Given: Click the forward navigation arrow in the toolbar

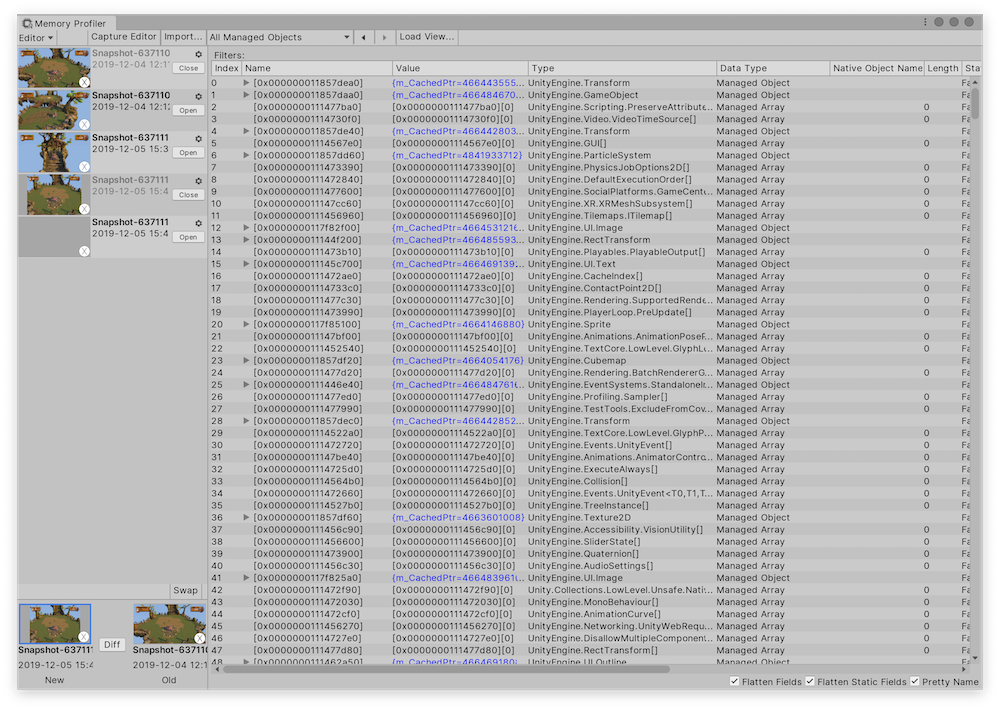Looking at the screenshot, I should [384, 35].
